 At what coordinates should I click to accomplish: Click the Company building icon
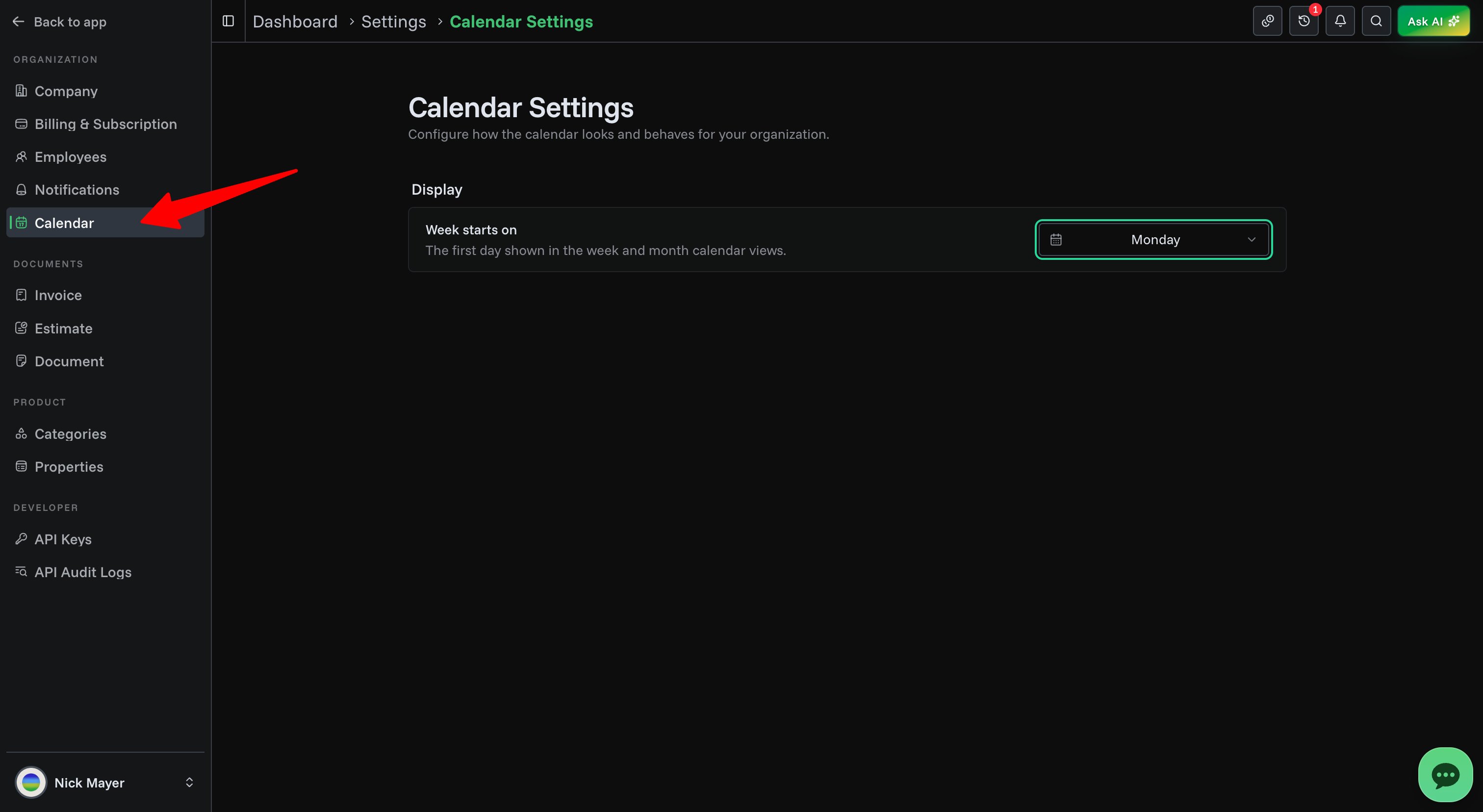click(21, 90)
